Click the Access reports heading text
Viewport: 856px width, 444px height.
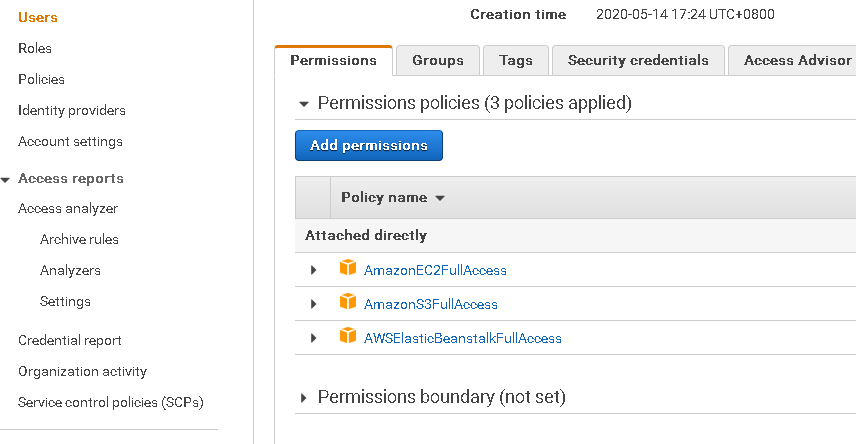(71, 179)
